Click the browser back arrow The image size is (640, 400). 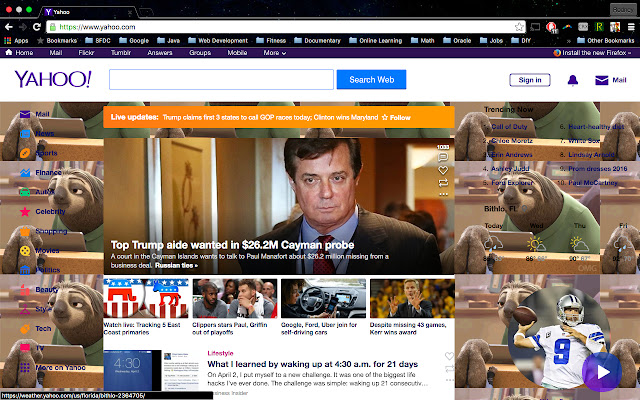[9, 27]
